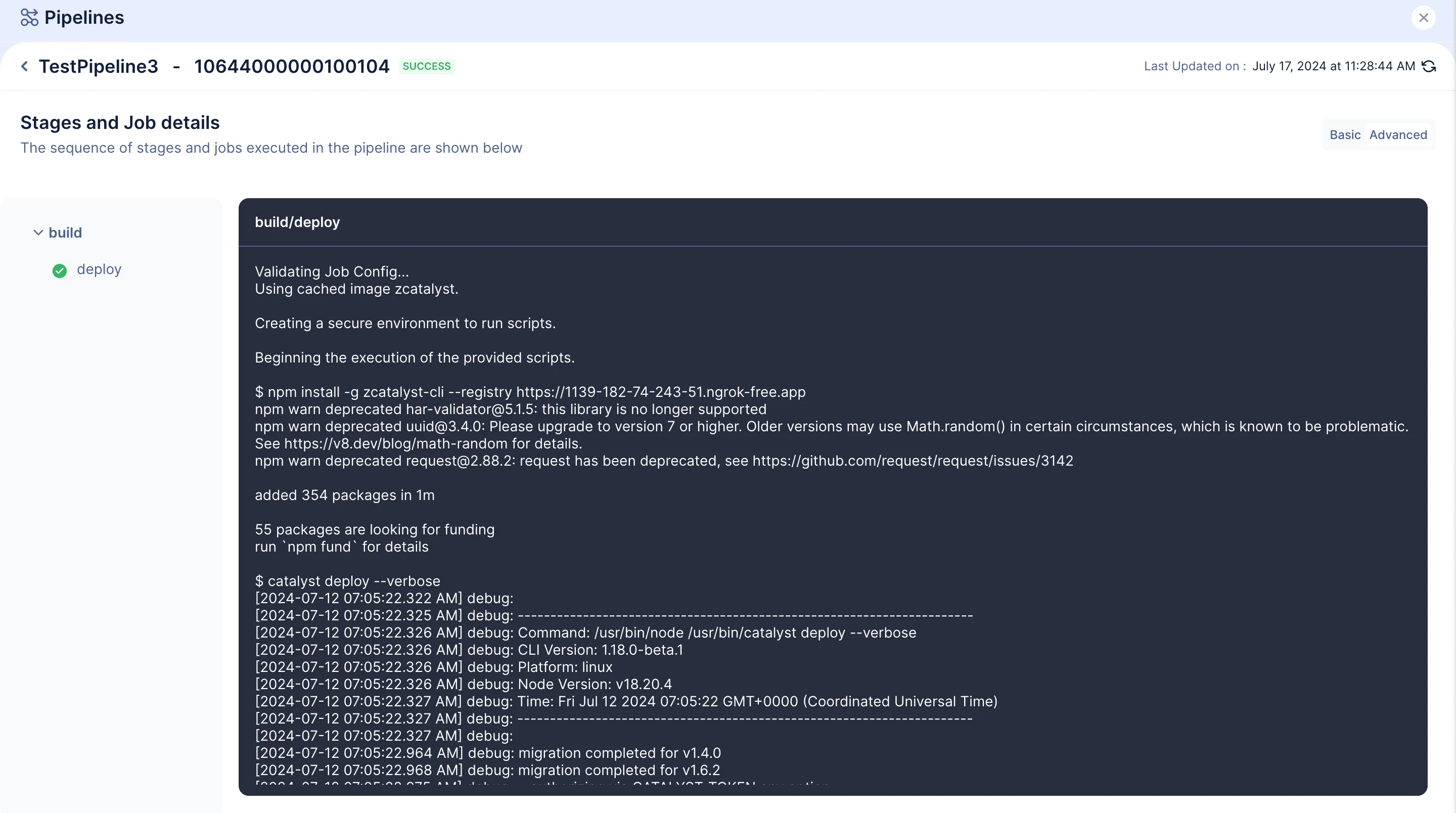
Task: Click 'migration completed for v1.6.2' line
Action: [x=487, y=770]
